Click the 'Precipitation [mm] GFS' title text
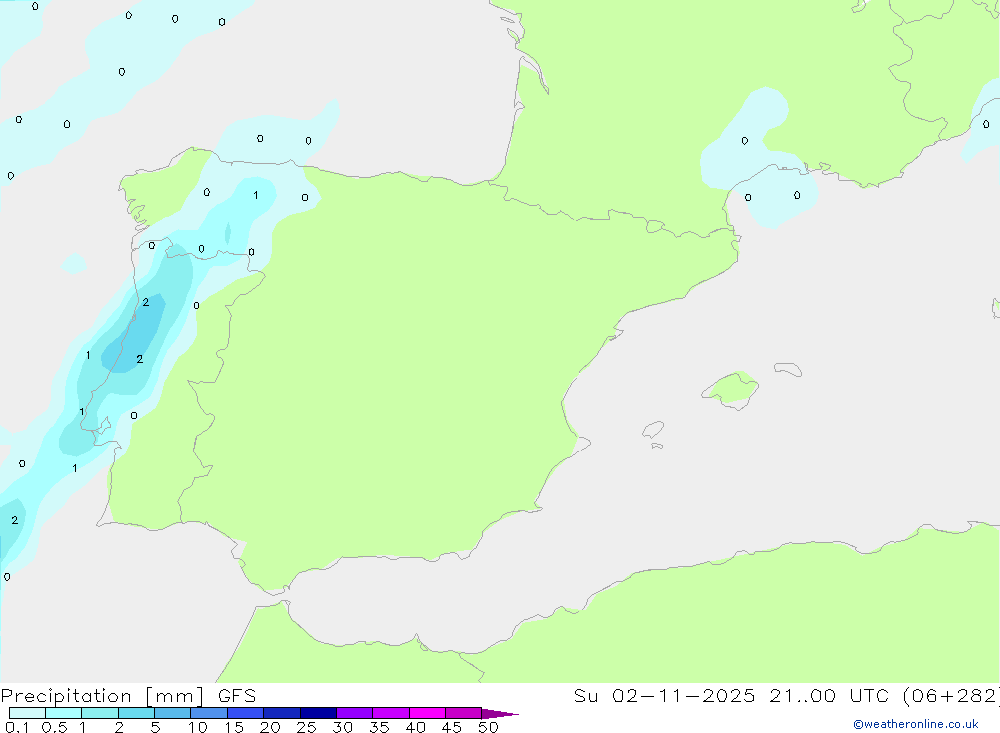The height and width of the screenshot is (733, 1000). tap(128, 695)
